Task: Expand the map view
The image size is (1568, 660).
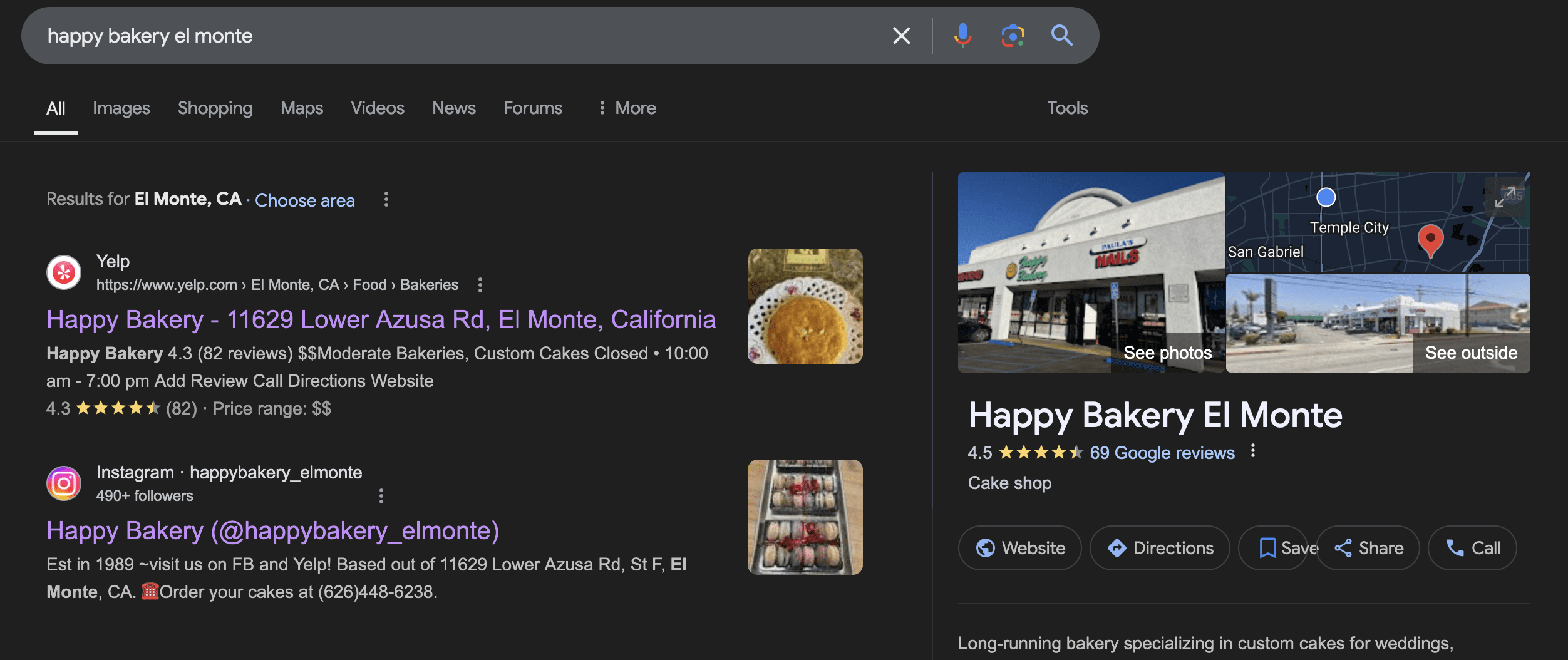Action: coord(1505,197)
